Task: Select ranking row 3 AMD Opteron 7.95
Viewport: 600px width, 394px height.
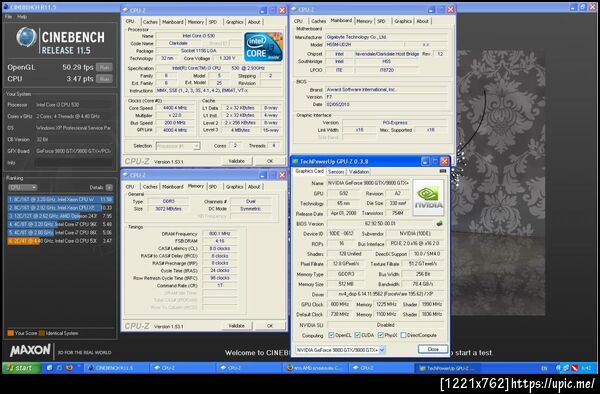Action: coord(60,216)
